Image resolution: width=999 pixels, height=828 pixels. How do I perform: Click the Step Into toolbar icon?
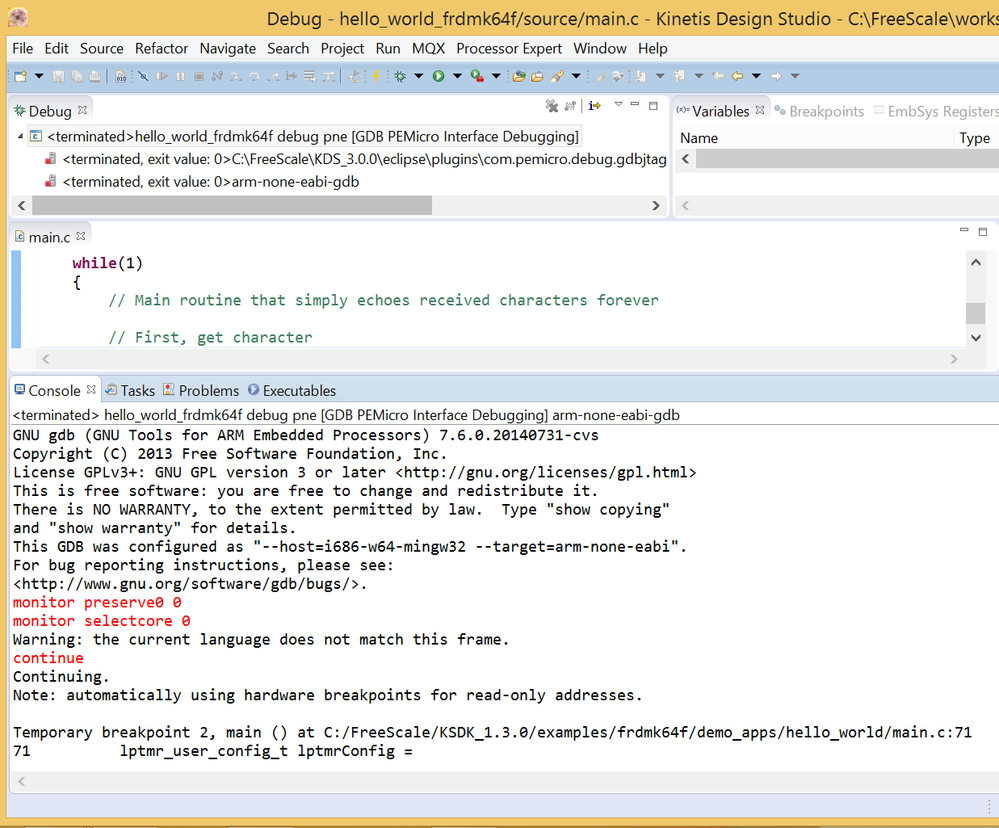[236, 76]
